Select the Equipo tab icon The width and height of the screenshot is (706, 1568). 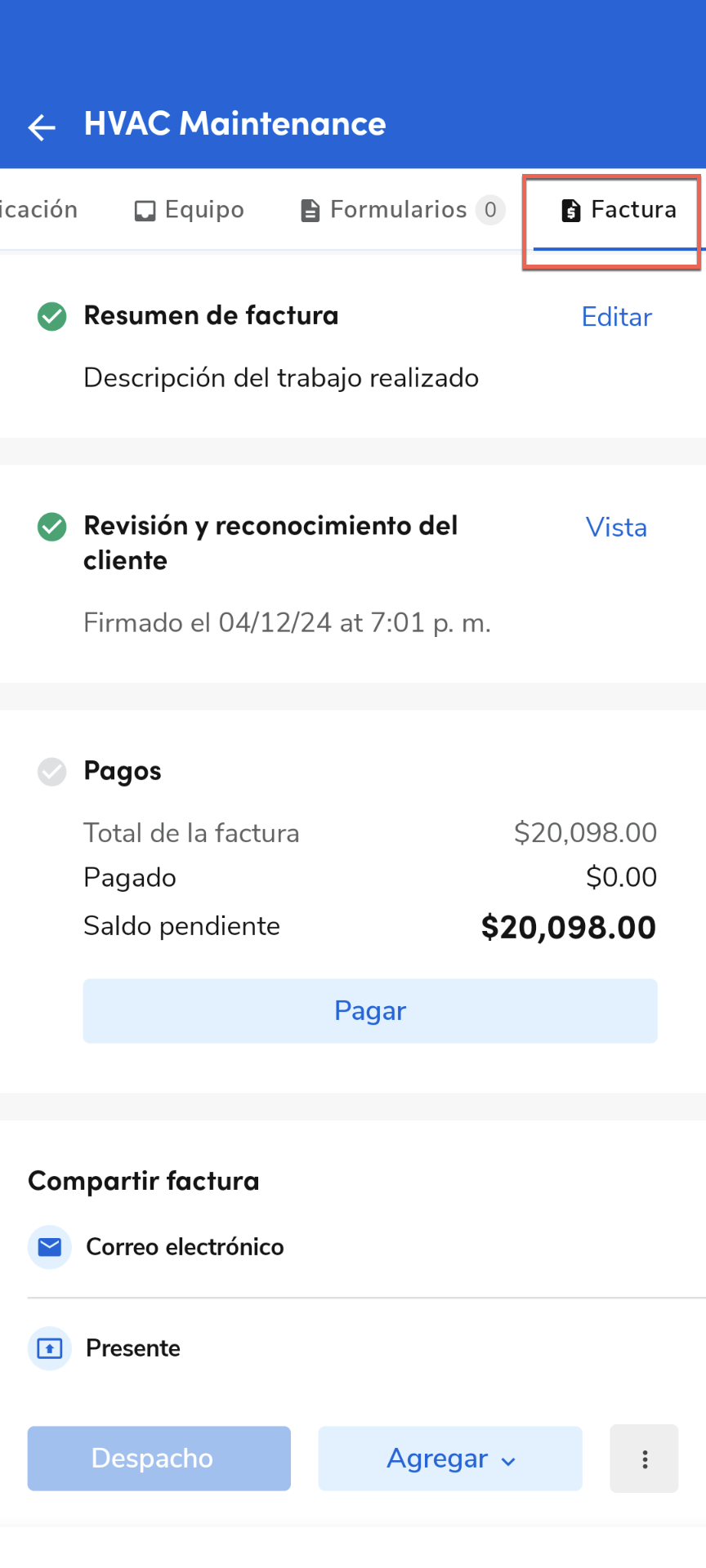pyautogui.click(x=144, y=210)
